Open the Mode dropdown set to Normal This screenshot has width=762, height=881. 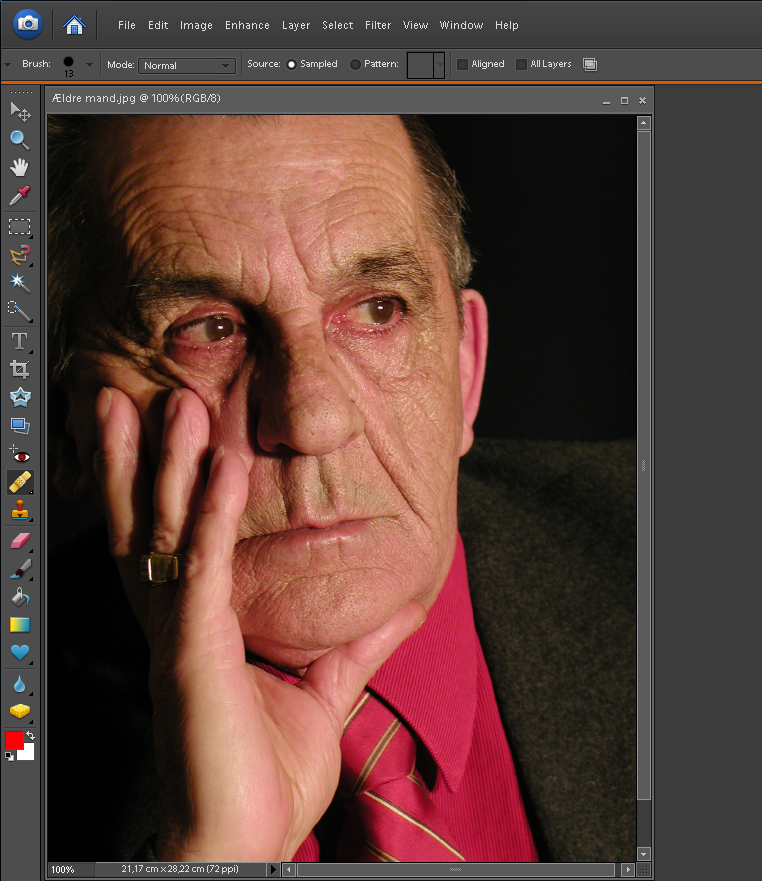[x=186, y=66]
